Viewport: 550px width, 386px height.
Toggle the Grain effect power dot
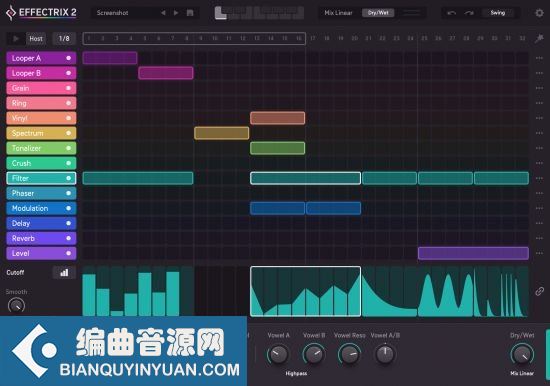[69, 88]
